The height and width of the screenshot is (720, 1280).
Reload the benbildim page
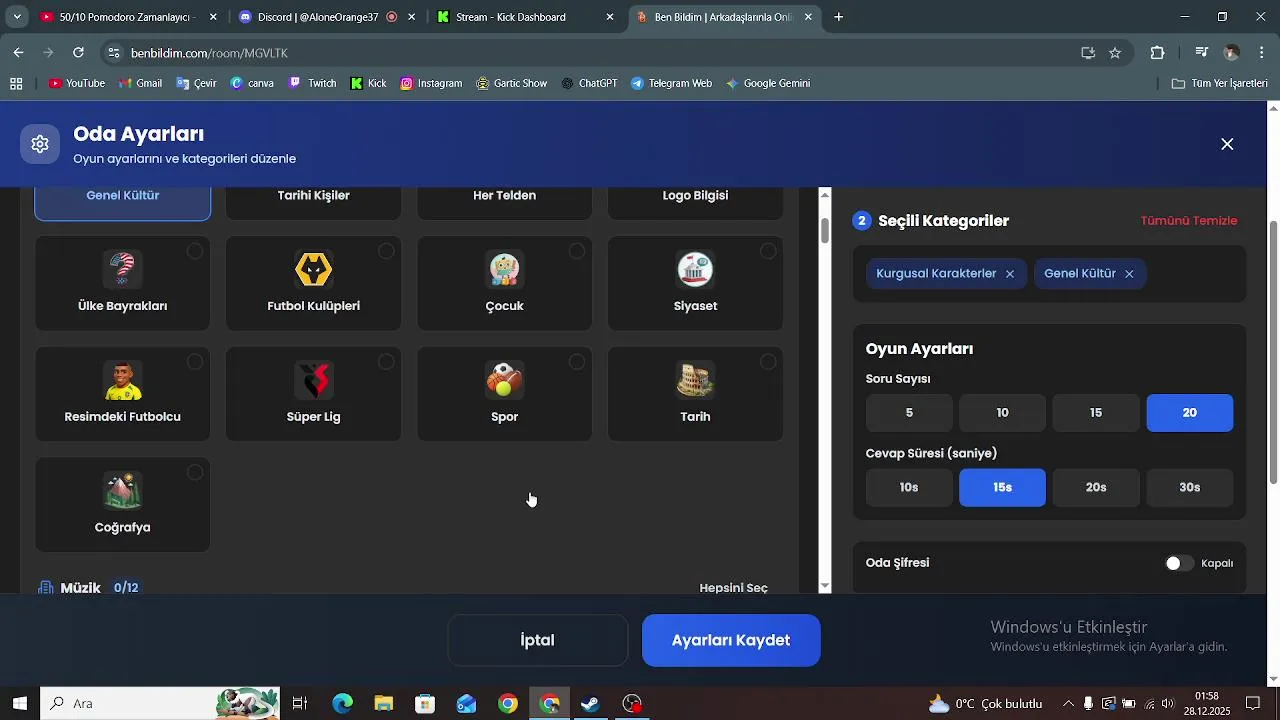(x=78, y=53)
